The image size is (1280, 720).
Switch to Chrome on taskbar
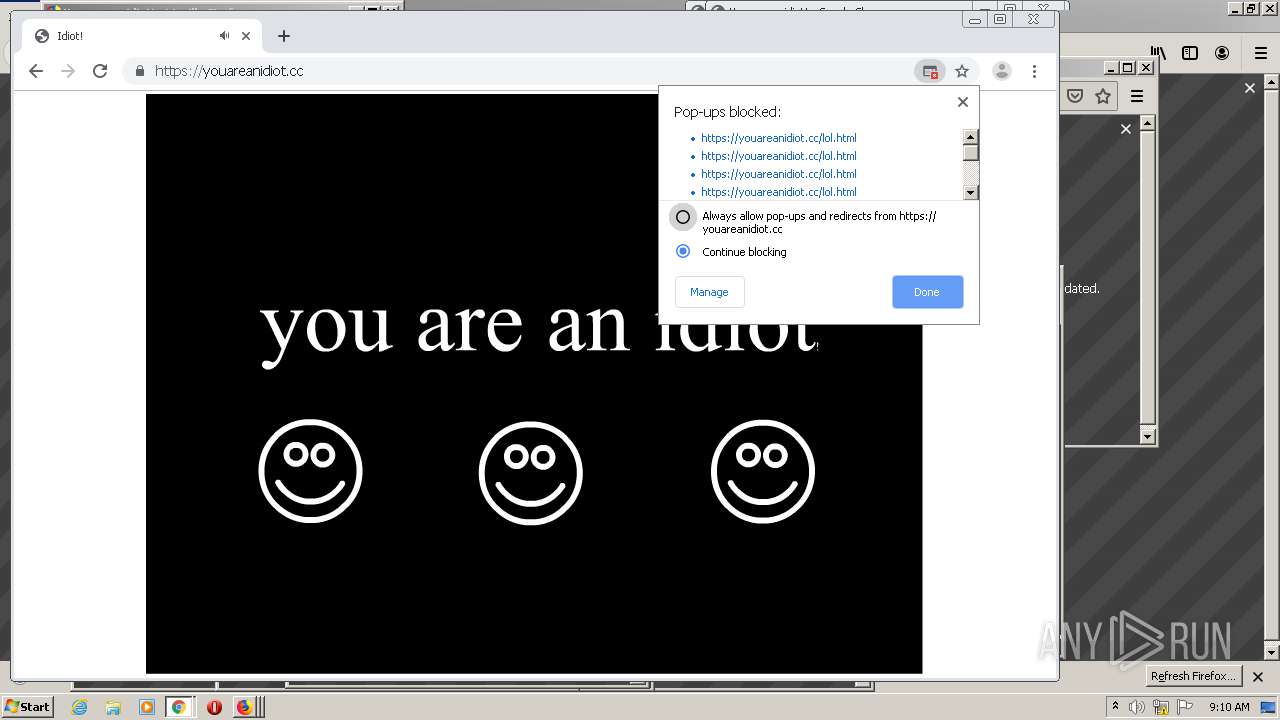179,707
